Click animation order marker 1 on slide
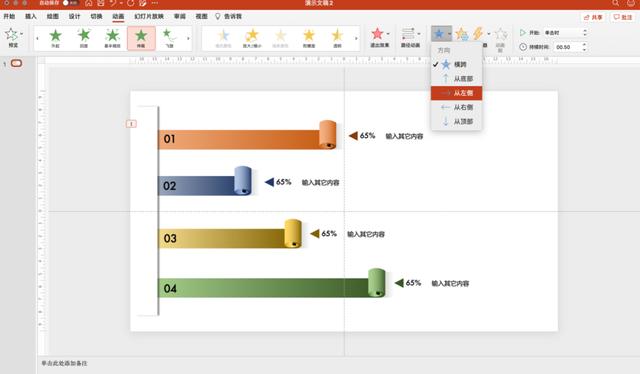Viewport: 640px width, 374px height. pos(131,124)
